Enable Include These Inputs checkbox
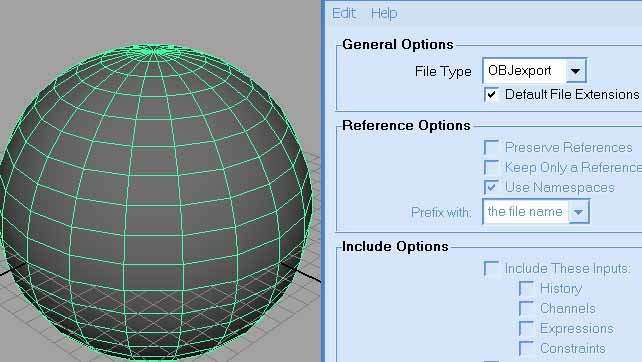642x362 pixels. (x=491, y=268)
